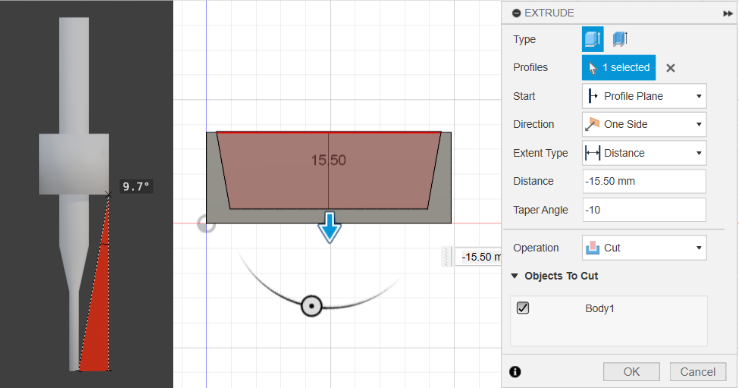Click the 1 selected Profiles button

coord(618,67)
